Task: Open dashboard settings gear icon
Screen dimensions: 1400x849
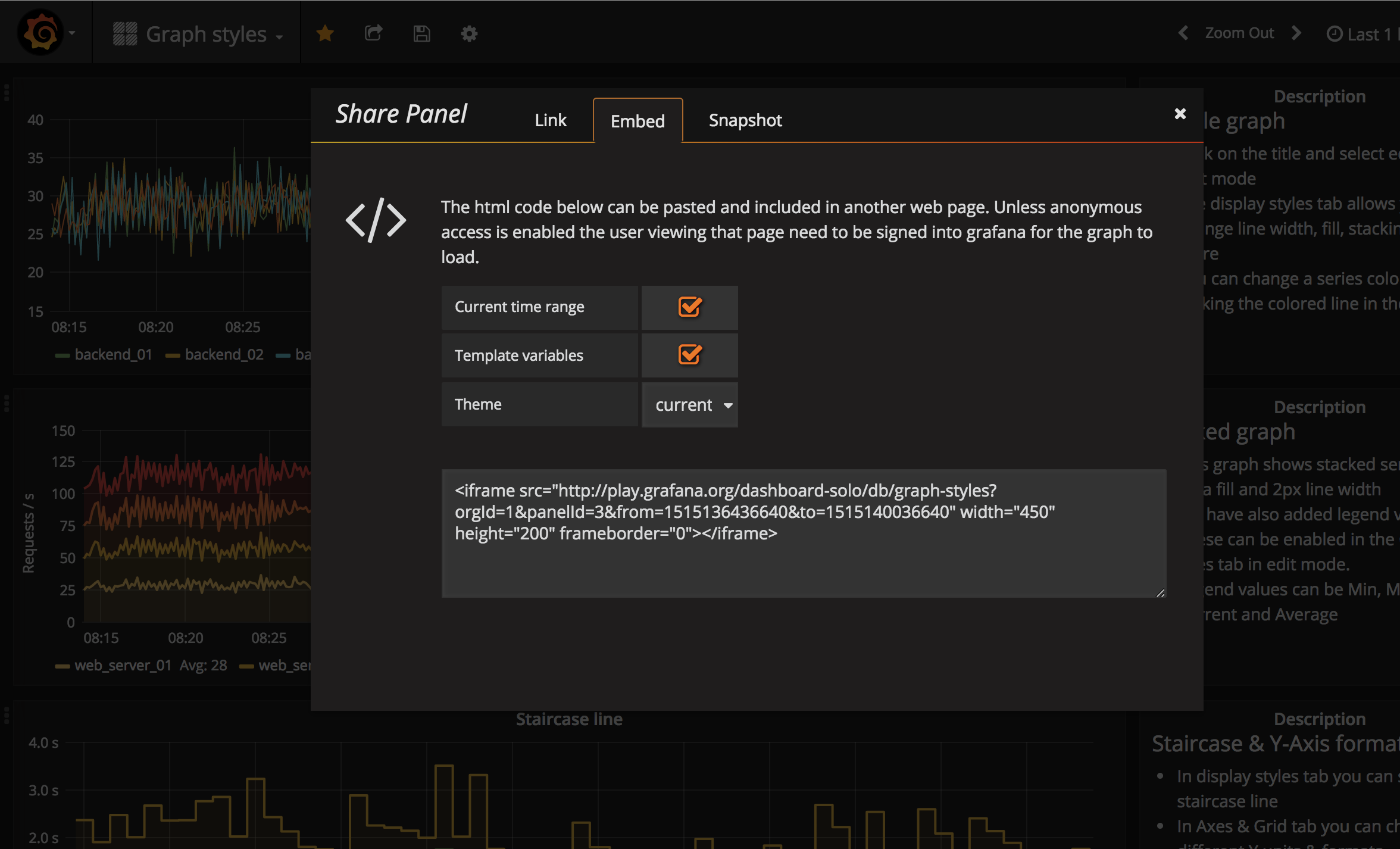Action: pyautogui.click(x=469, y=34)
